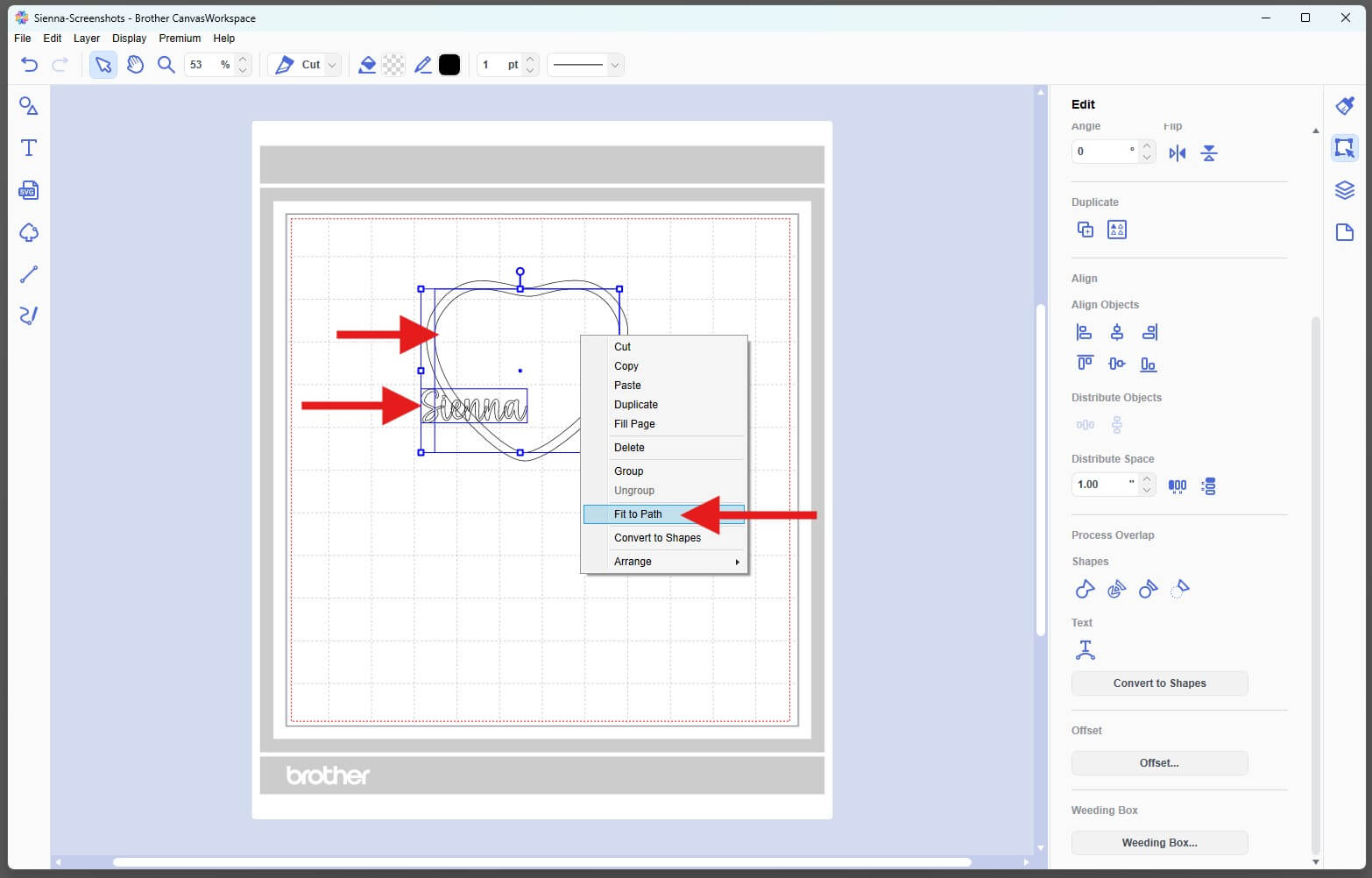The width and height of the screenshot is (1372, 878).
Task: Click the transparent fill color swatch
Action: (394, 65)
